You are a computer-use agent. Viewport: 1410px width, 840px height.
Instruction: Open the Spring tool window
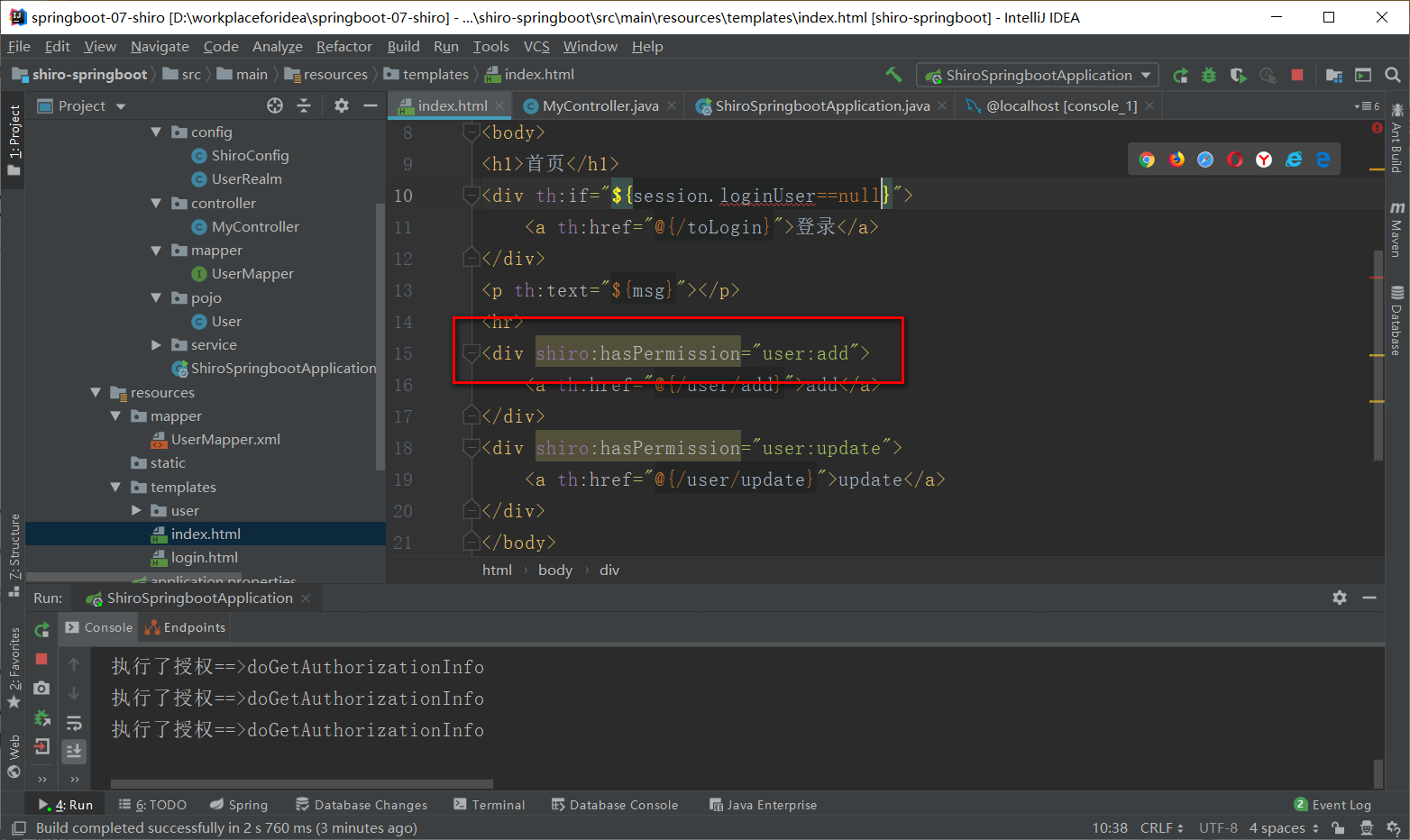[239, 805]
